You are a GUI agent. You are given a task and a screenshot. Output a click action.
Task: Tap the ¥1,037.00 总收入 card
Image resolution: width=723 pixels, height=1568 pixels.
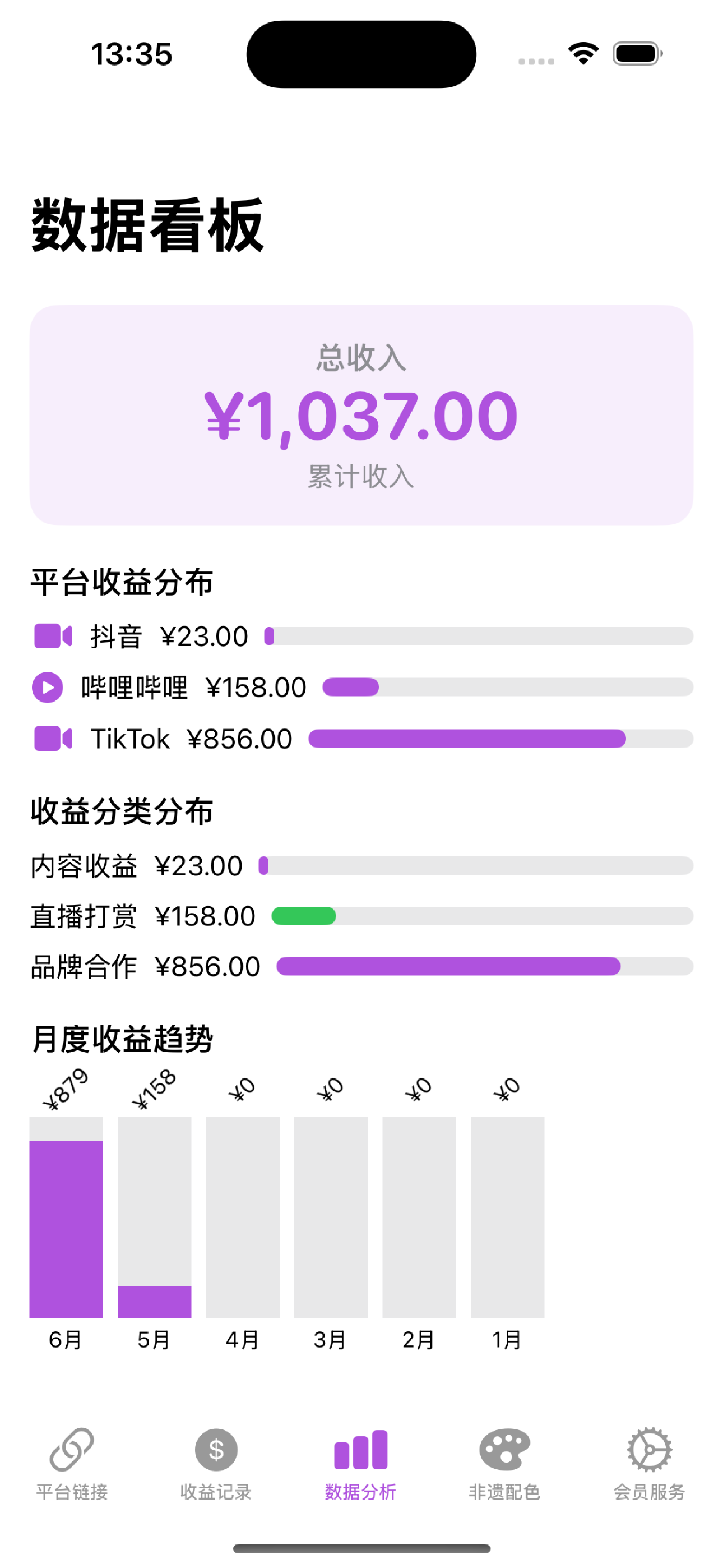tap(361, 415)
